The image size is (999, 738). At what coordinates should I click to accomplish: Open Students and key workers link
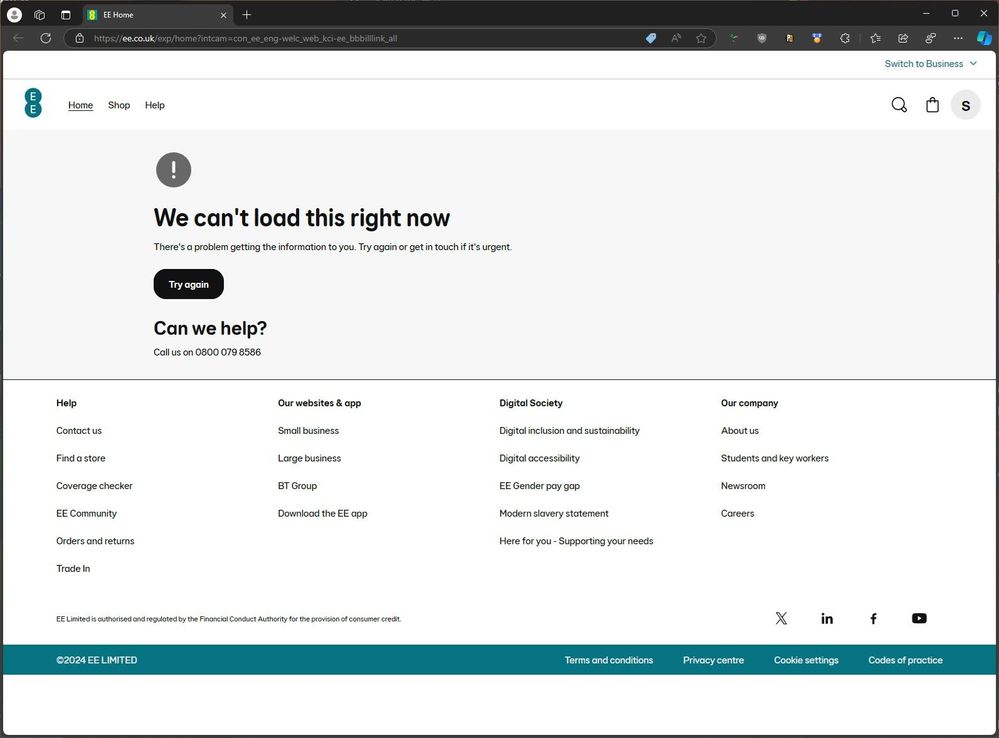coord(775,458)
